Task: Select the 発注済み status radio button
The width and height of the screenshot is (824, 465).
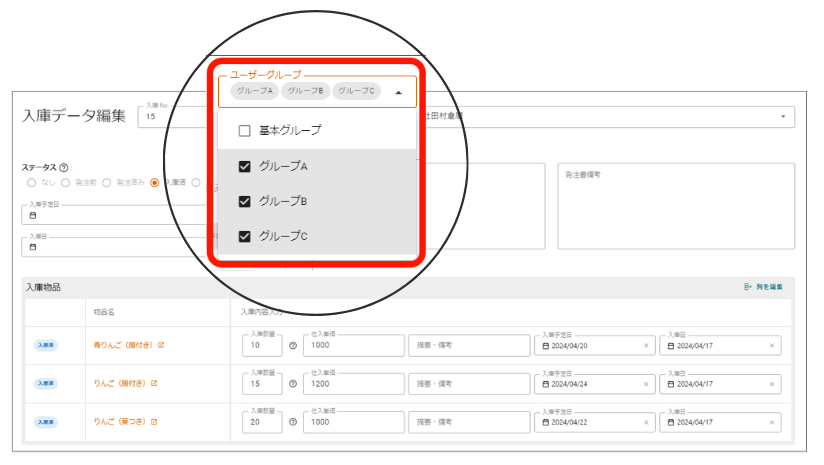Action: point(107,183)
